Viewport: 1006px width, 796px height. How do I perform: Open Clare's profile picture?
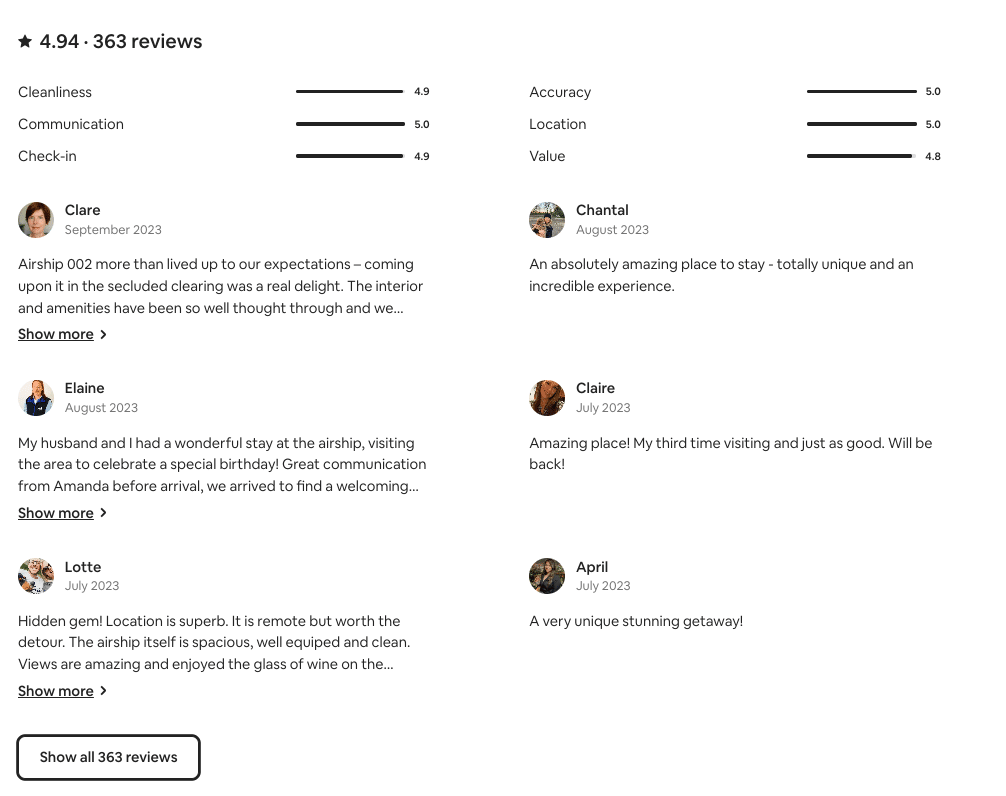pyautogui.click(x=36, y=220)
